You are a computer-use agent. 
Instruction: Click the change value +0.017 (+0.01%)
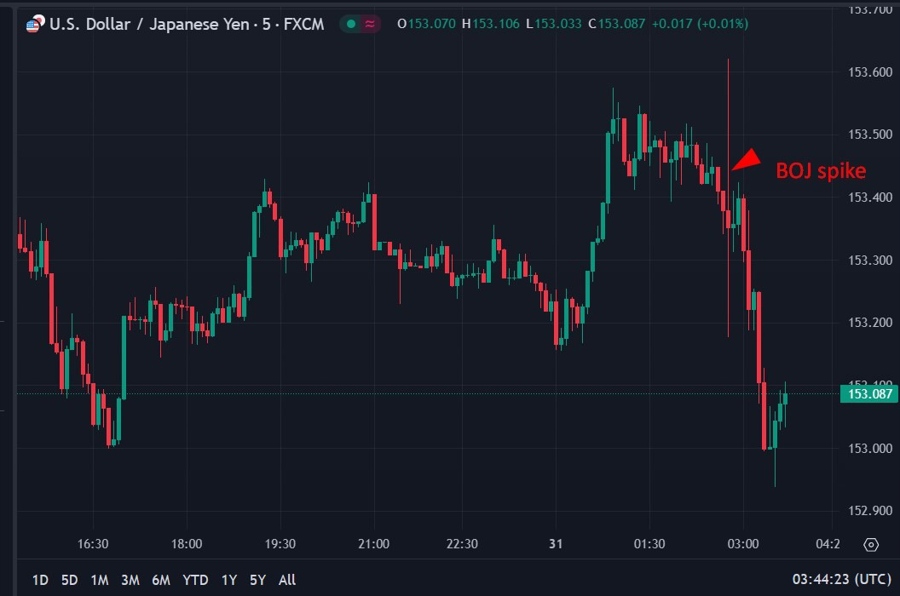point(700,24)
